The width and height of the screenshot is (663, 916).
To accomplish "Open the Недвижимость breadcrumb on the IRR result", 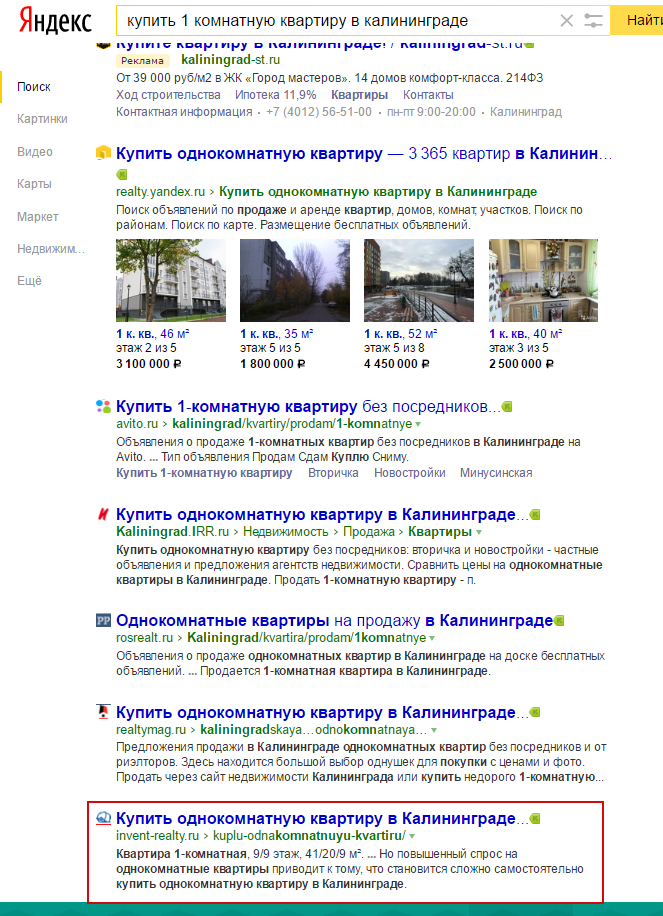I will click(x=286, y=532).
